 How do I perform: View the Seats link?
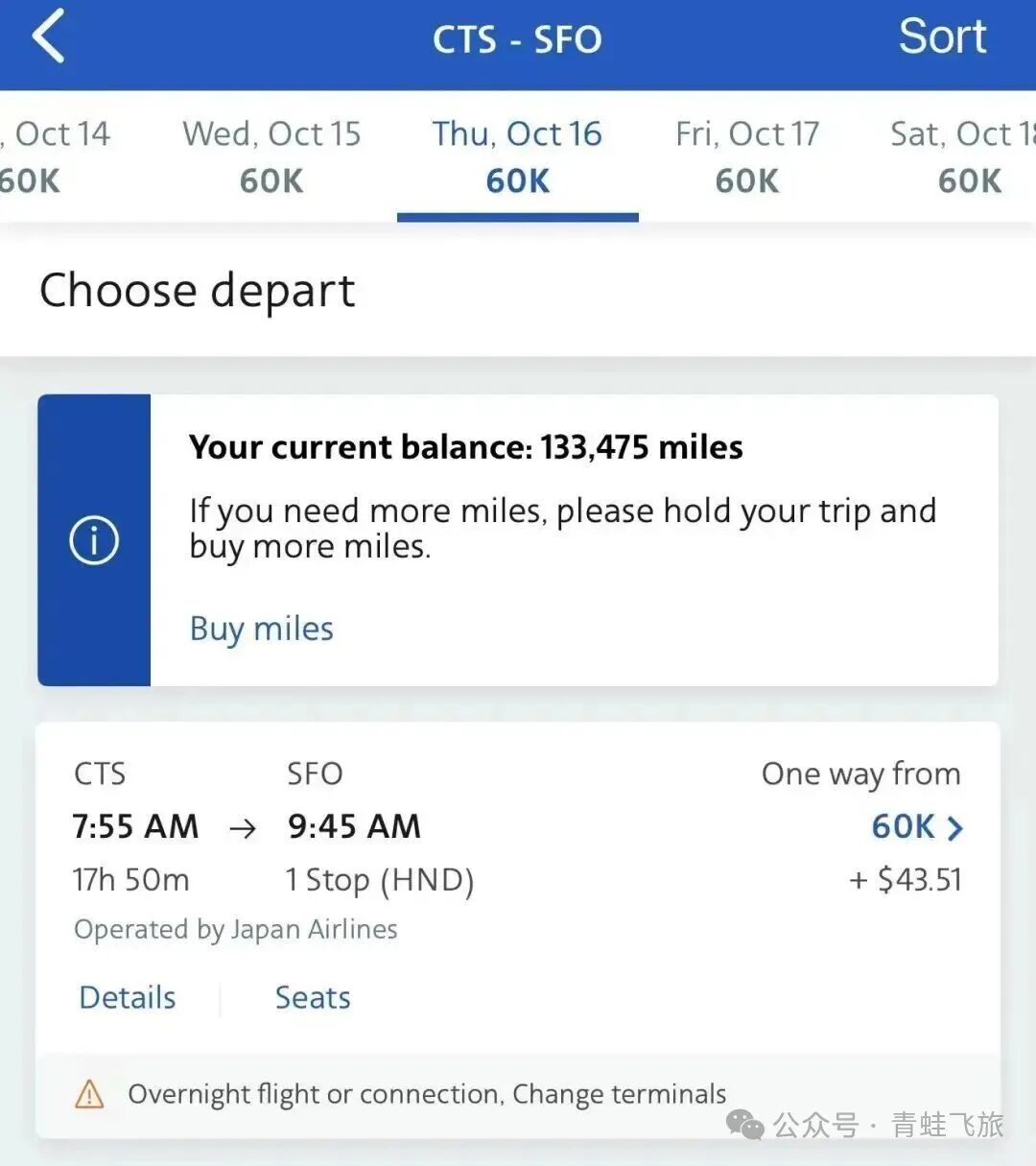point(313,997)
